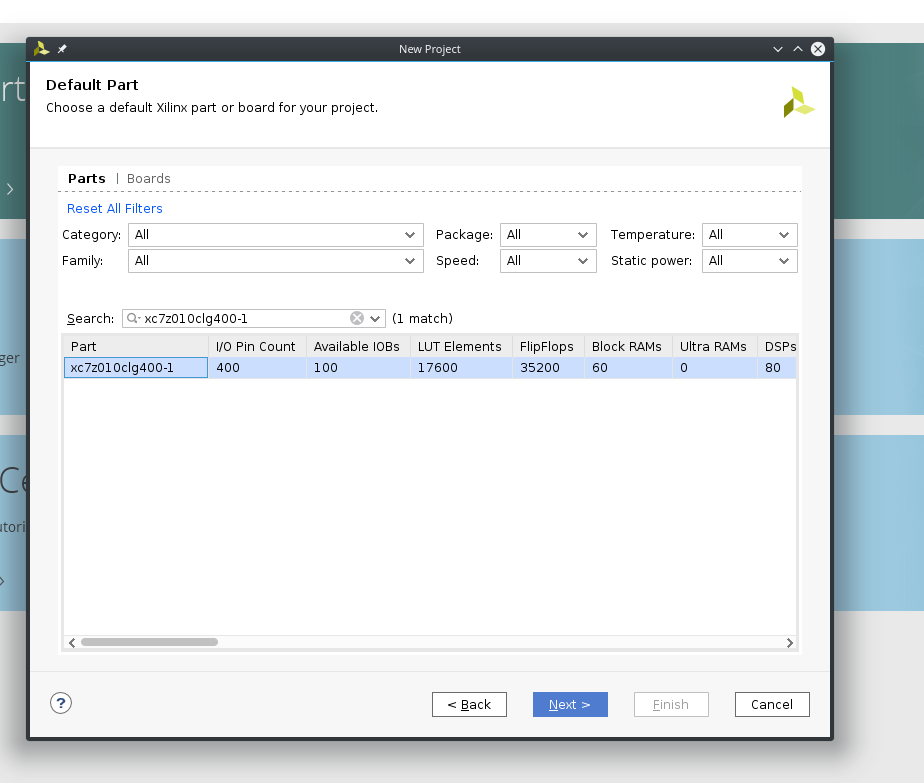Open the help question mark button
924x783 pixels.
click(61, 703)
